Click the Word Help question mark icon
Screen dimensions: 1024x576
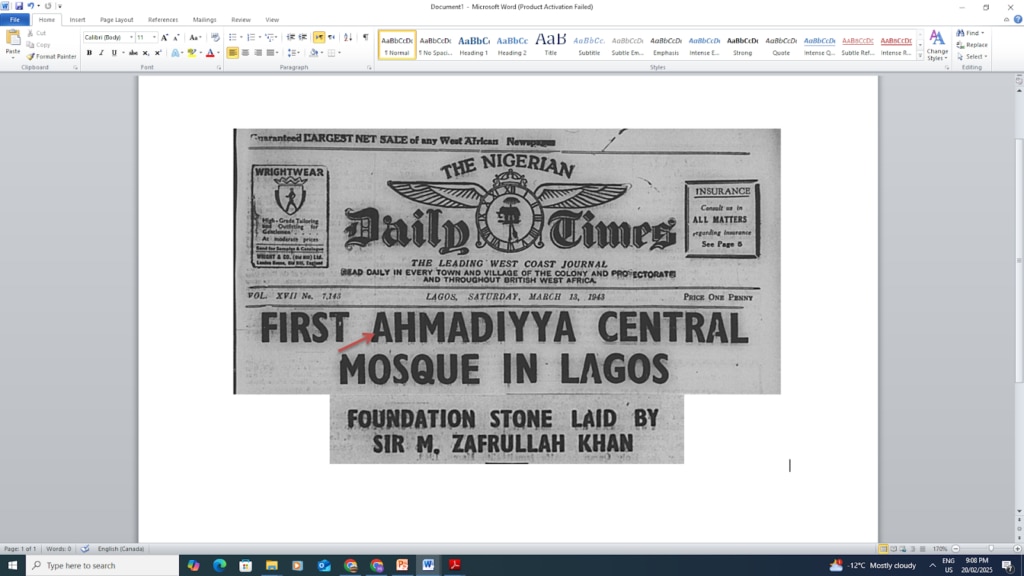point(1017,20)
